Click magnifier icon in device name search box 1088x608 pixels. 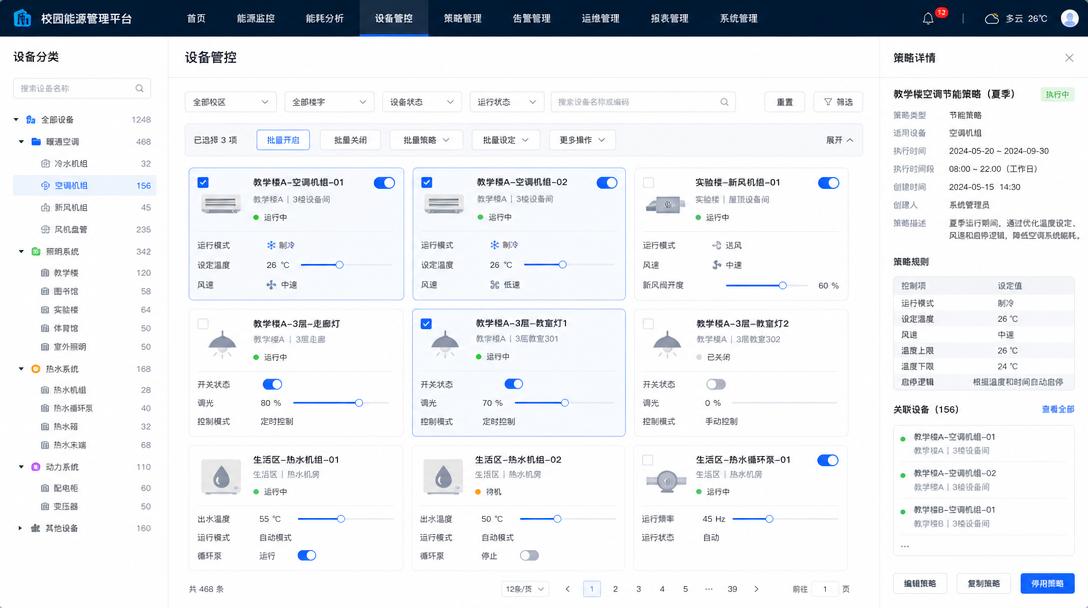click(724, 102)
